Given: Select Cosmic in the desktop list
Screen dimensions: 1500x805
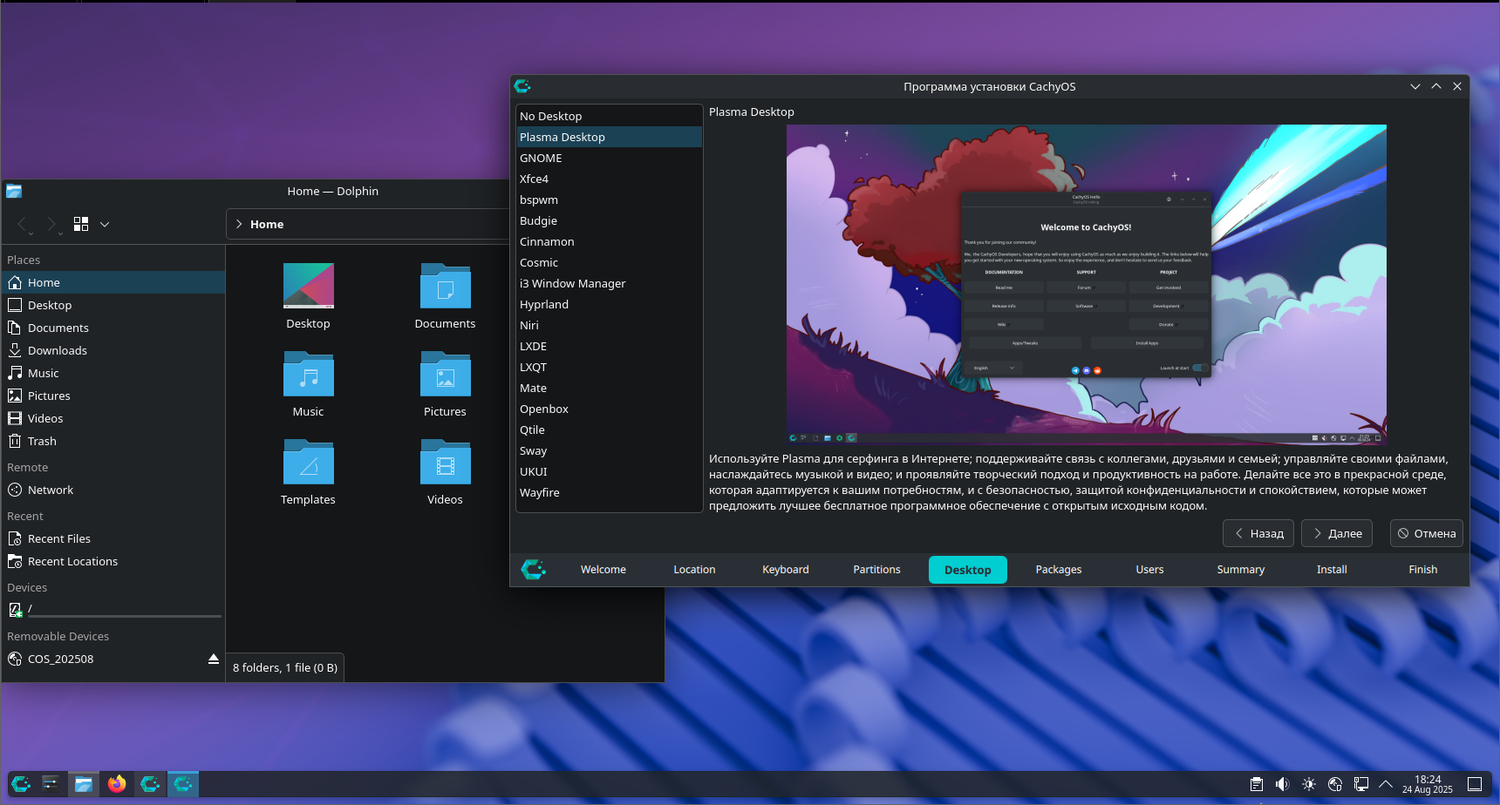Looking at the screenshot, I should tap(609, 263).
